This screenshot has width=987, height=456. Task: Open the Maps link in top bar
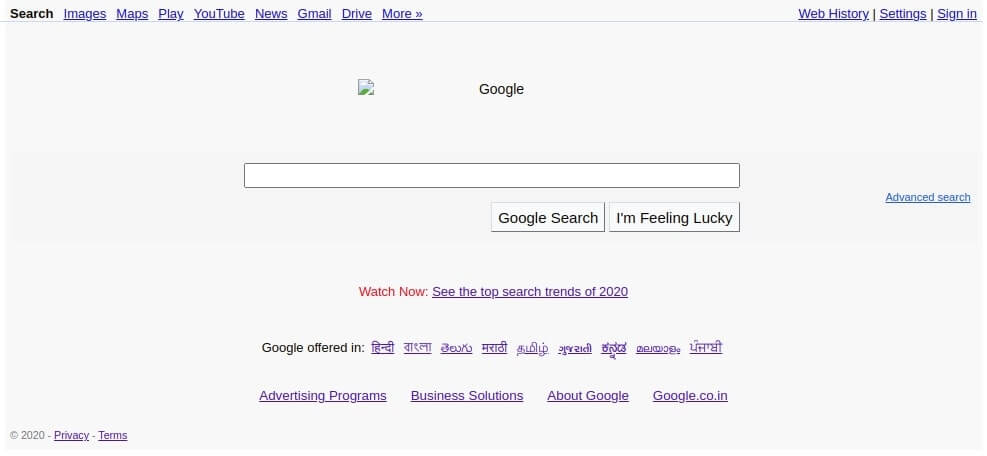pyautogui.click(x=132, y=14)
